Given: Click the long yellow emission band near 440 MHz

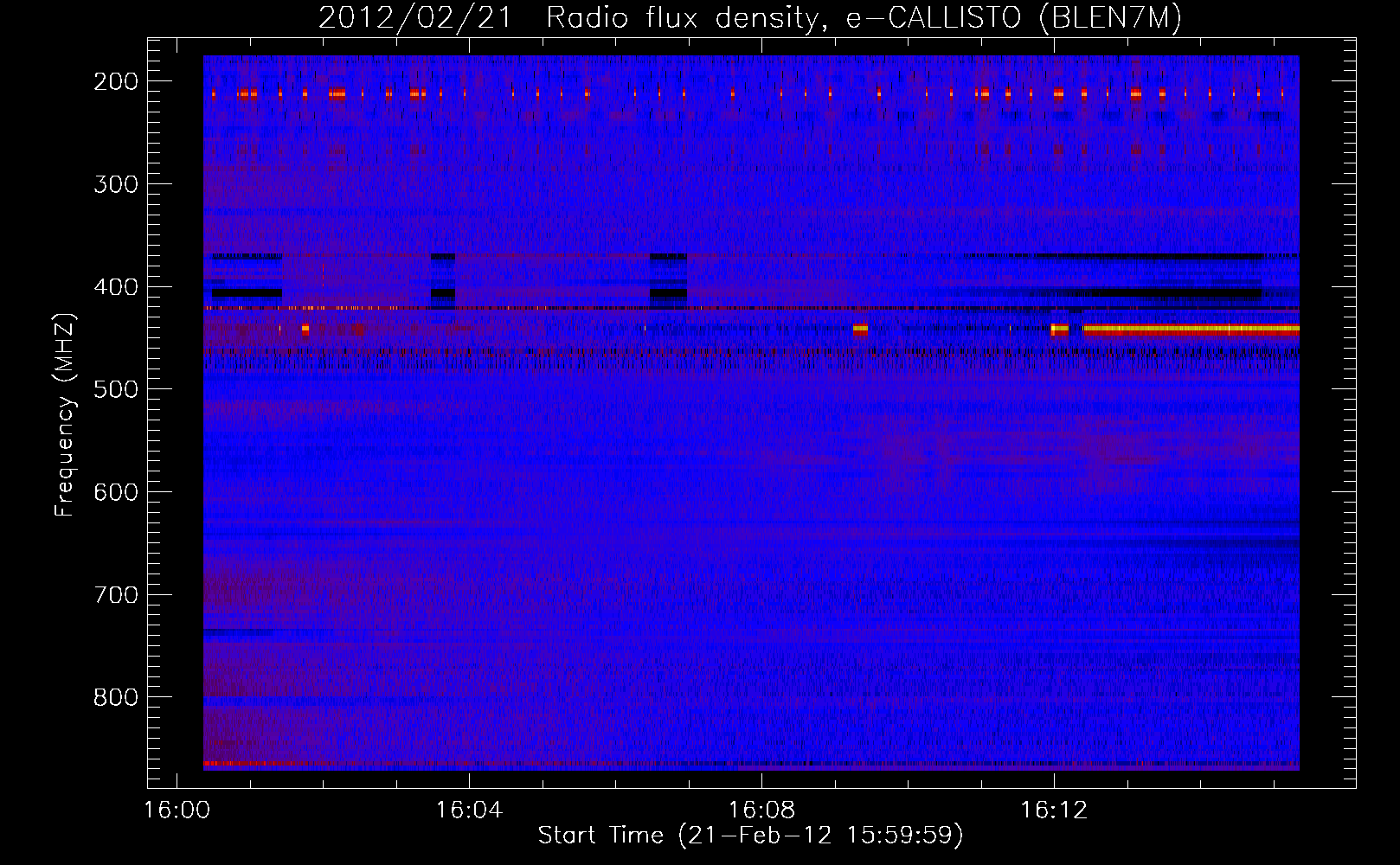Looking at the screenshot, I should (1191, 329).
